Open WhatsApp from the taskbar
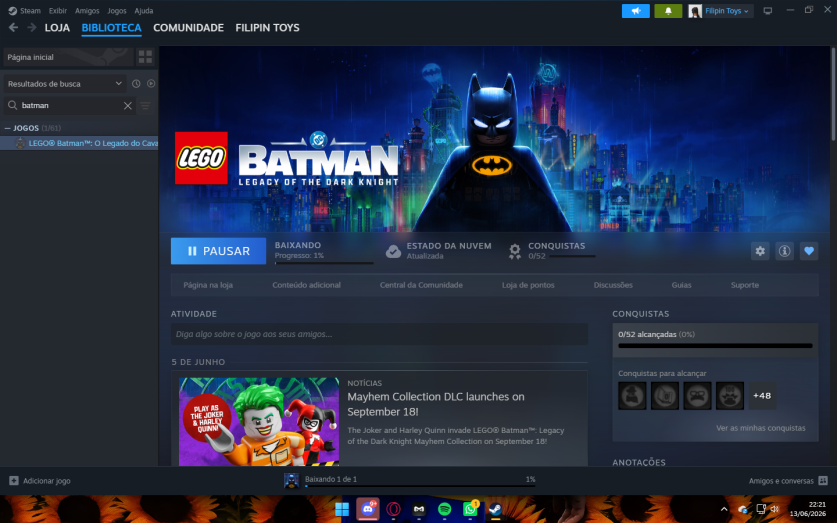The width and height of the screenshot is (837, 523). pyautogui.click(x=470, y=509)
